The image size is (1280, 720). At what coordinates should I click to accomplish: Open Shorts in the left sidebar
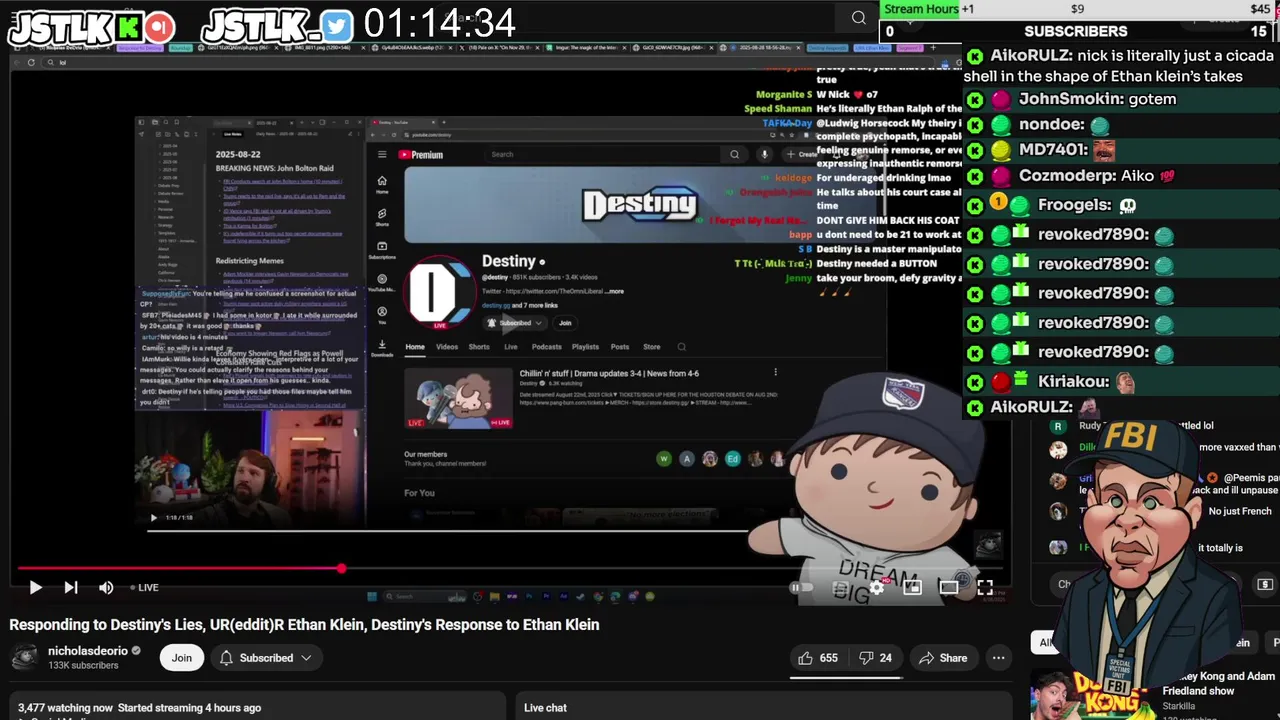(x=382, y=217)
